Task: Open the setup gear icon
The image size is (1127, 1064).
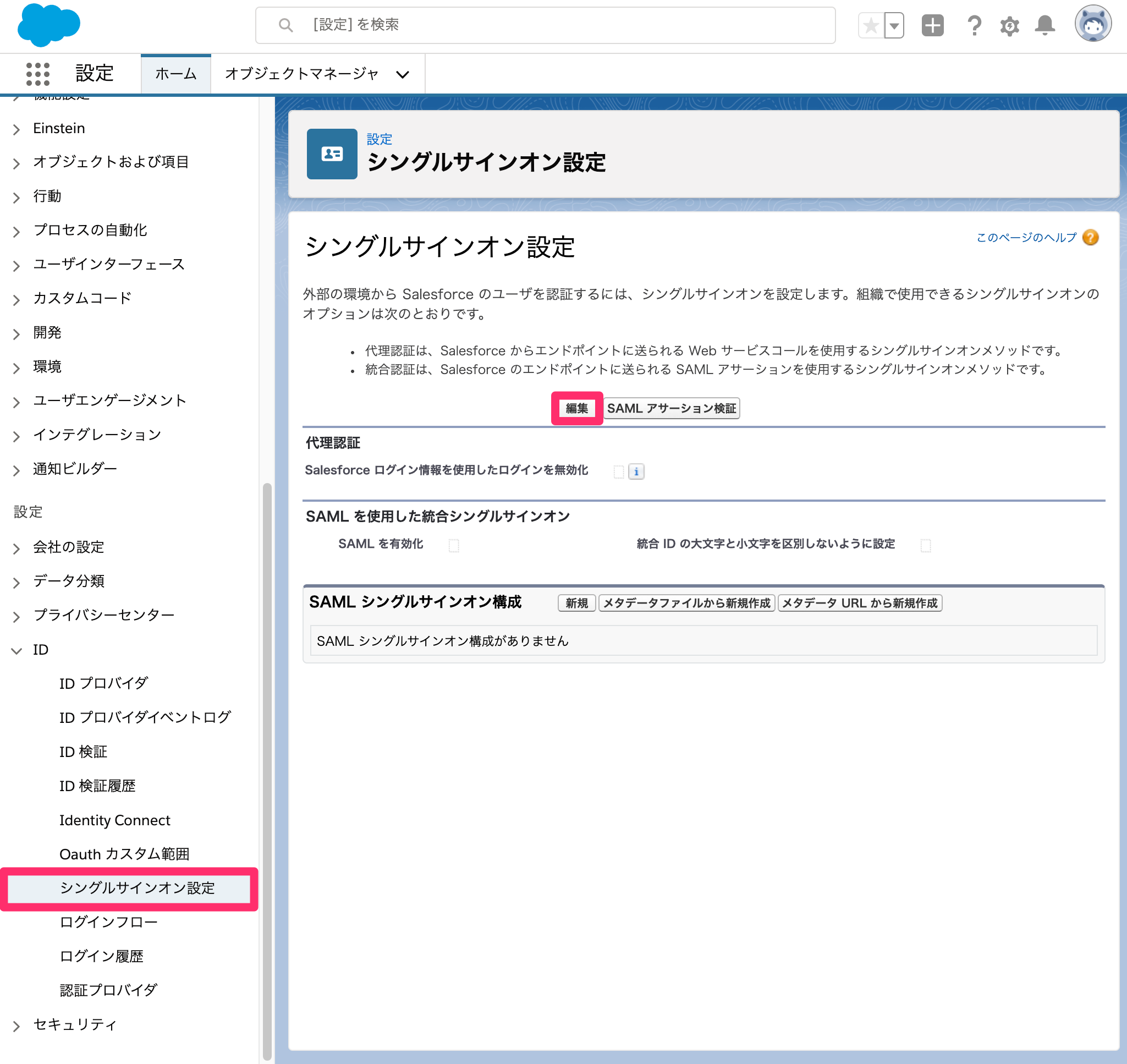Action: coord(1009,26)
